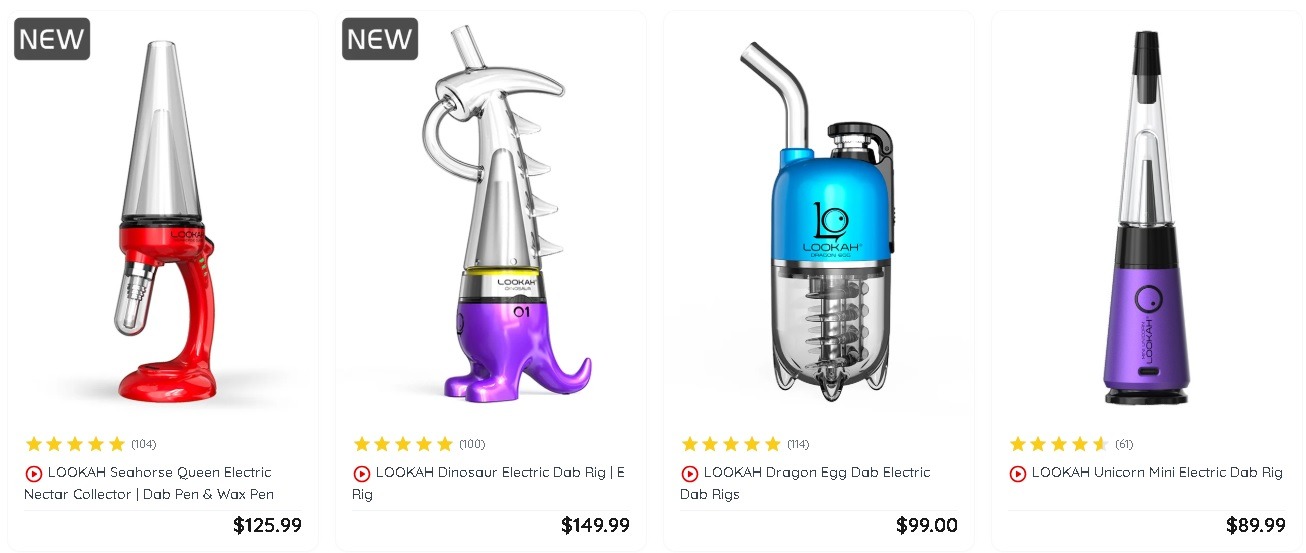The image size is (1306, 553).
Task: Open LOOKAH Unicorn Mini Electric Dab Rig link
Action: (1157, 473)
